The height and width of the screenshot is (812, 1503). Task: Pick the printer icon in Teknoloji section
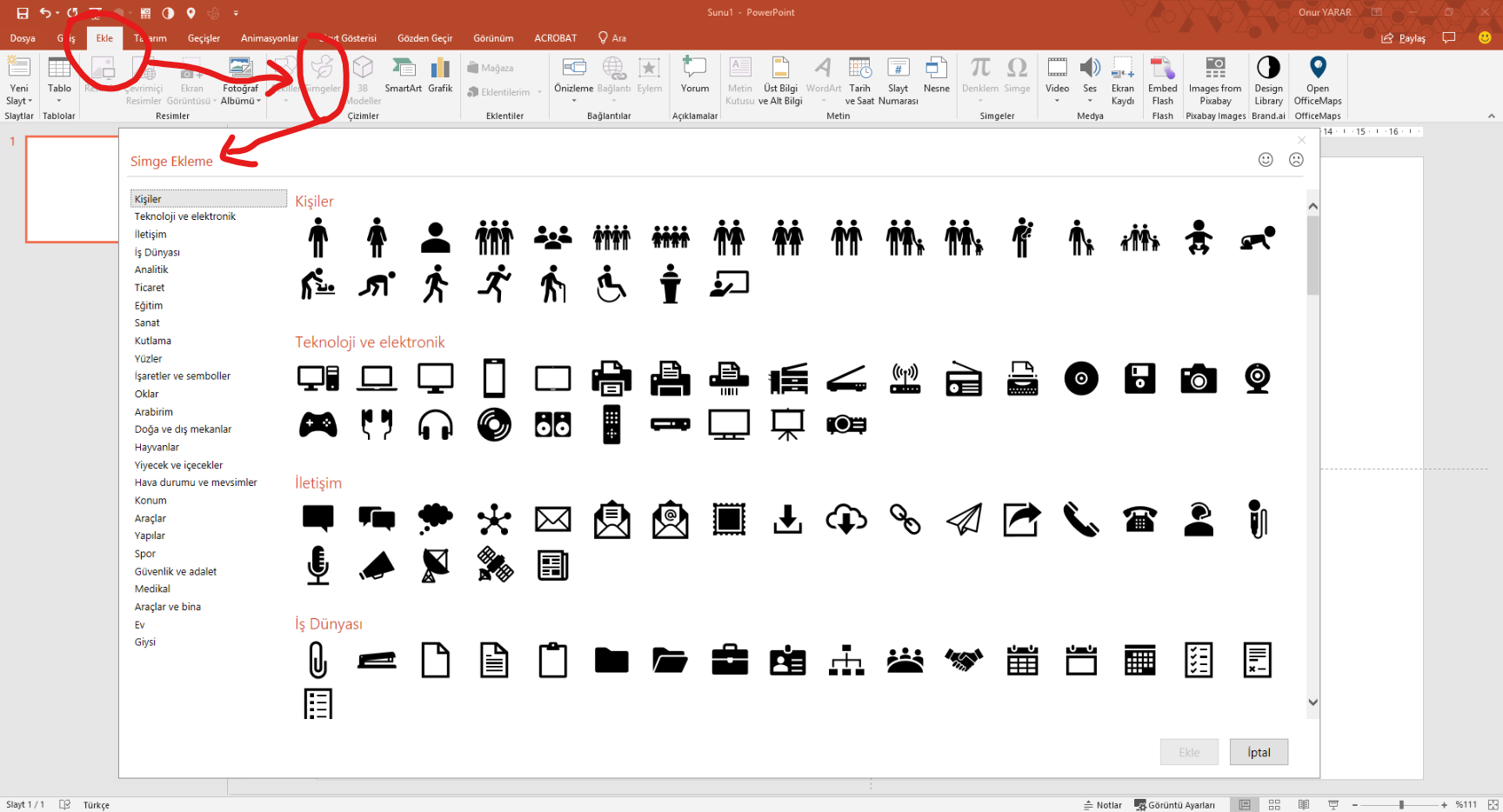click(x=611, y=378)
